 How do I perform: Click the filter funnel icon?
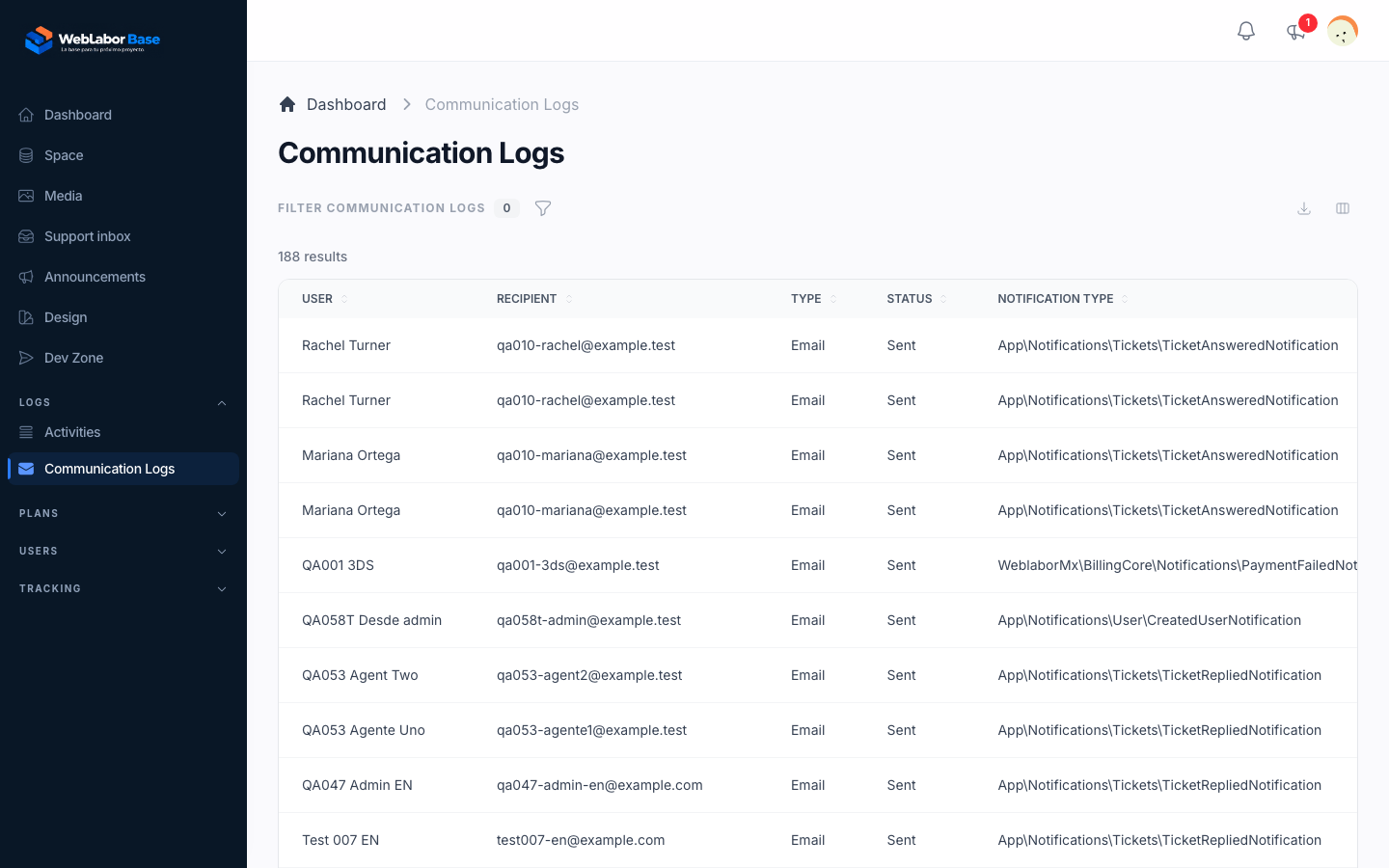(x=543, y=208)
